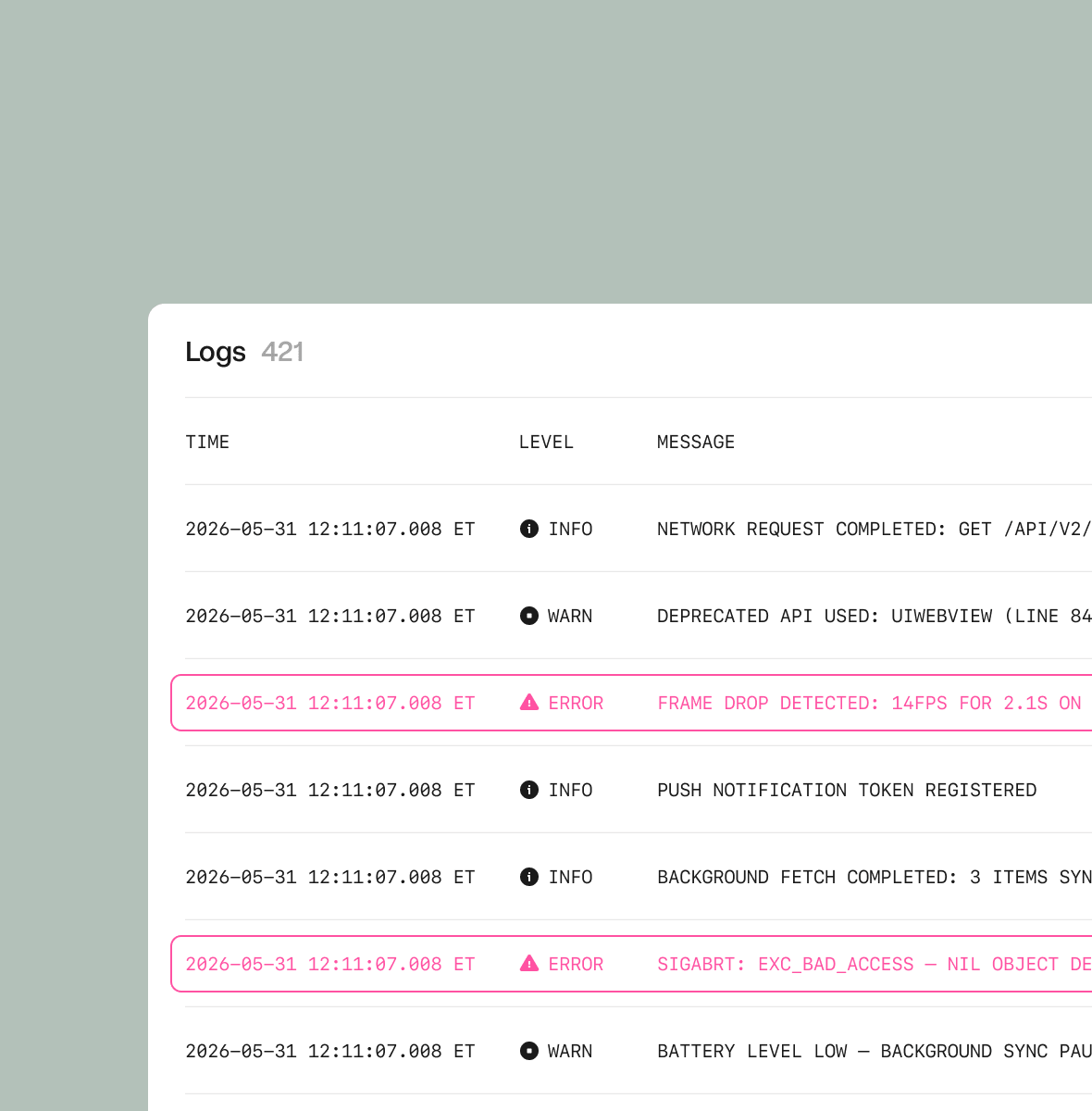Screen dimensions: 1092x1111
Task: Select the Background Fetch Completed message
Action: point(875,877)
